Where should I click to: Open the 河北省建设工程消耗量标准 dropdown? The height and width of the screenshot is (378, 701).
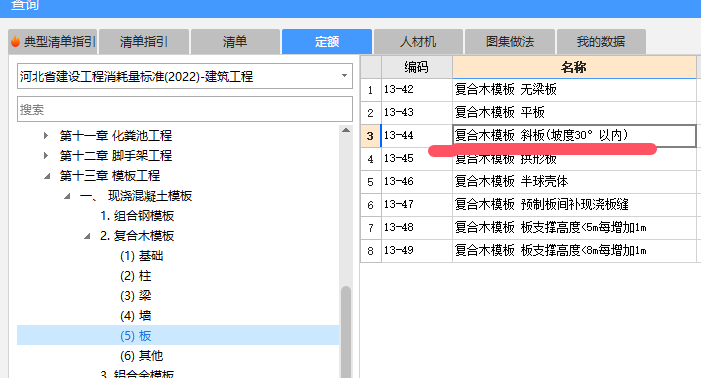(185, 76)
